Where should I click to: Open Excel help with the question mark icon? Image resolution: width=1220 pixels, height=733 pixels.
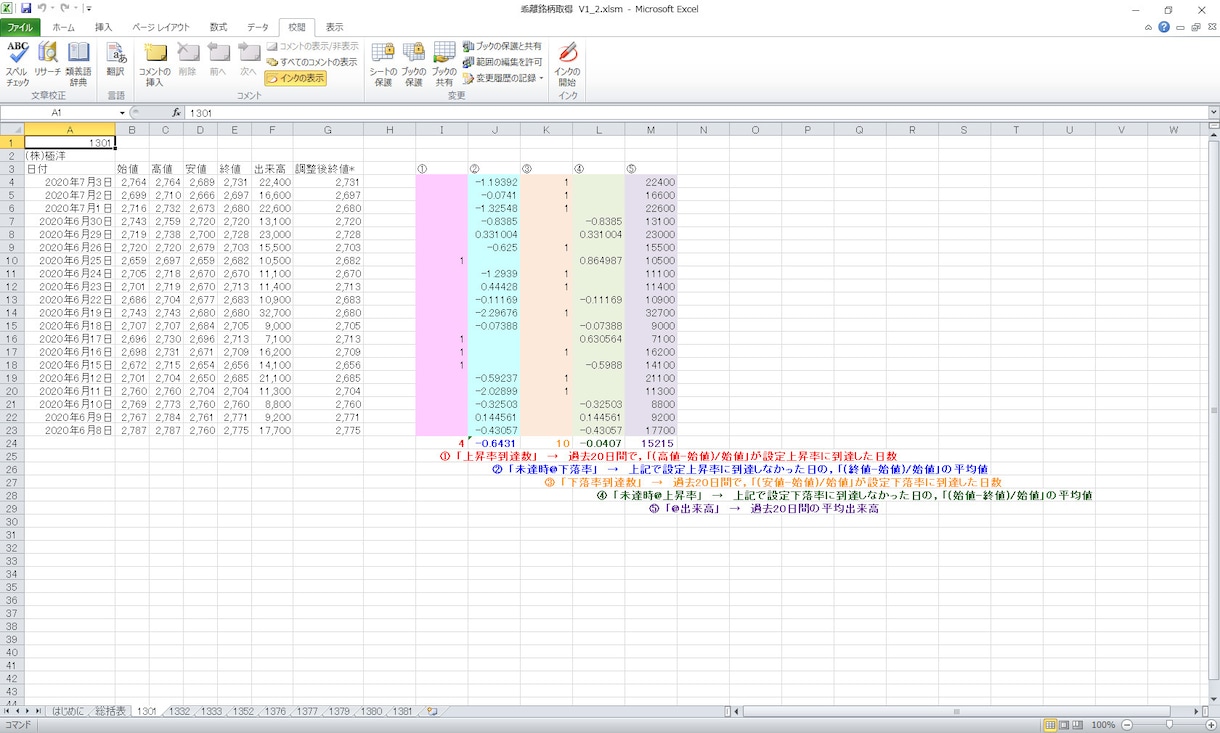[x=1164, y=27]
